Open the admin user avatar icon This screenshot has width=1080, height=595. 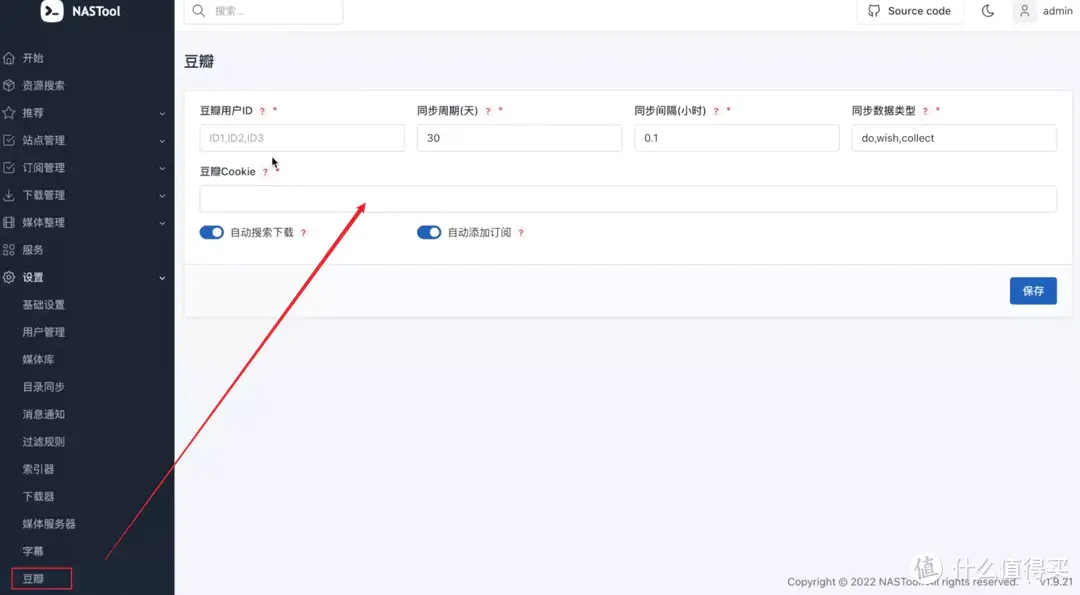[1022, 11]
